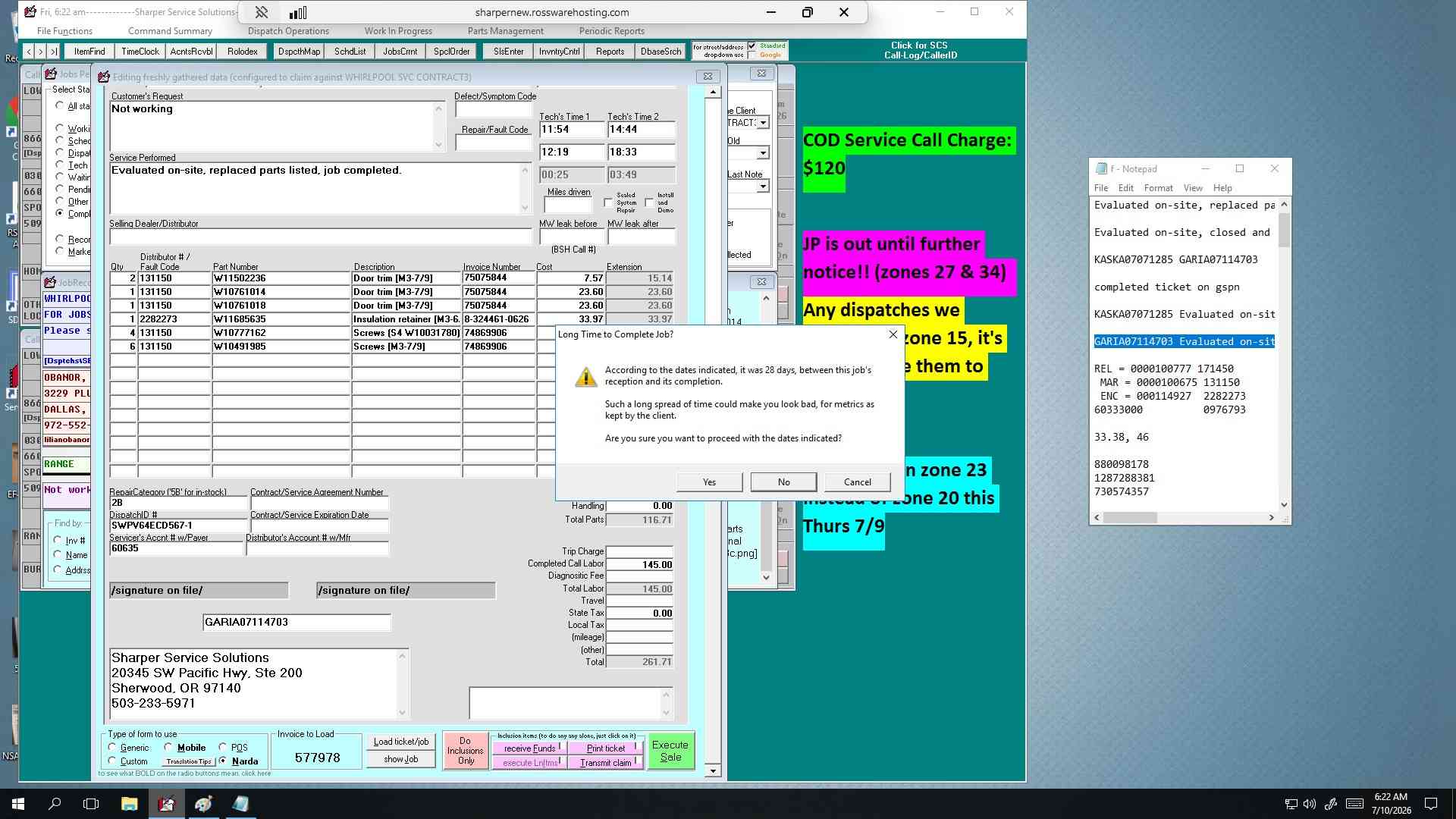Confirm dialog by clicking Yes
1456x819 pixels.
point(709,482)
